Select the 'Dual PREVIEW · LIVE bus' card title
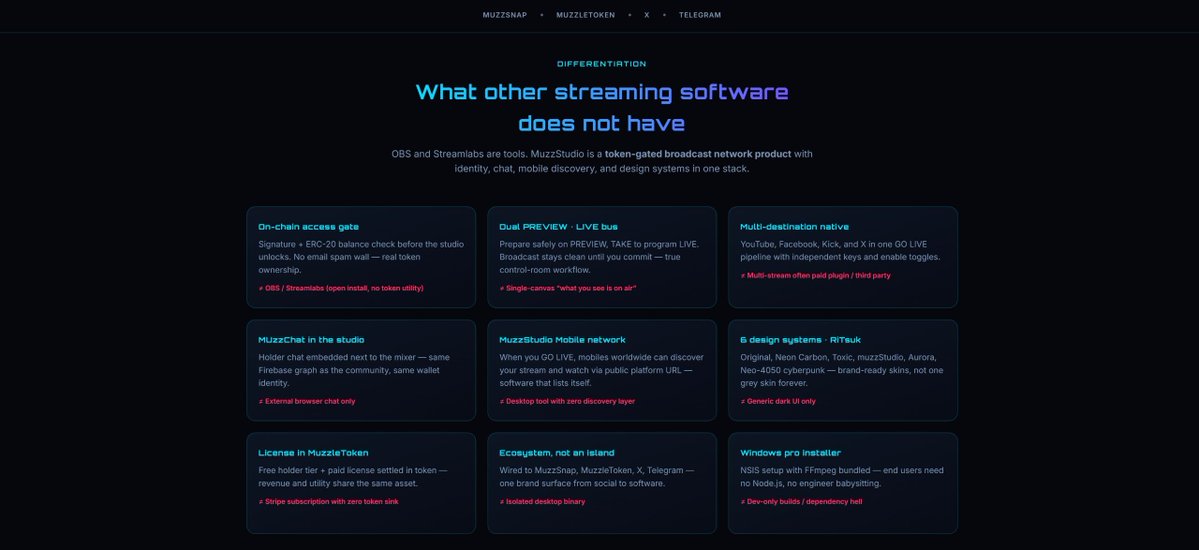The image size is (1199, 550). click(558, 226)
